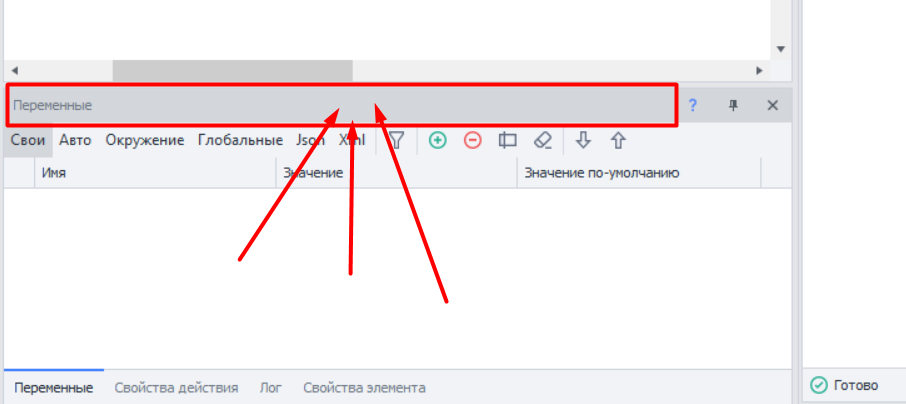Open help with the blue question mark
This screenshot has height=404, width=906.
click(x=693, y=105)
